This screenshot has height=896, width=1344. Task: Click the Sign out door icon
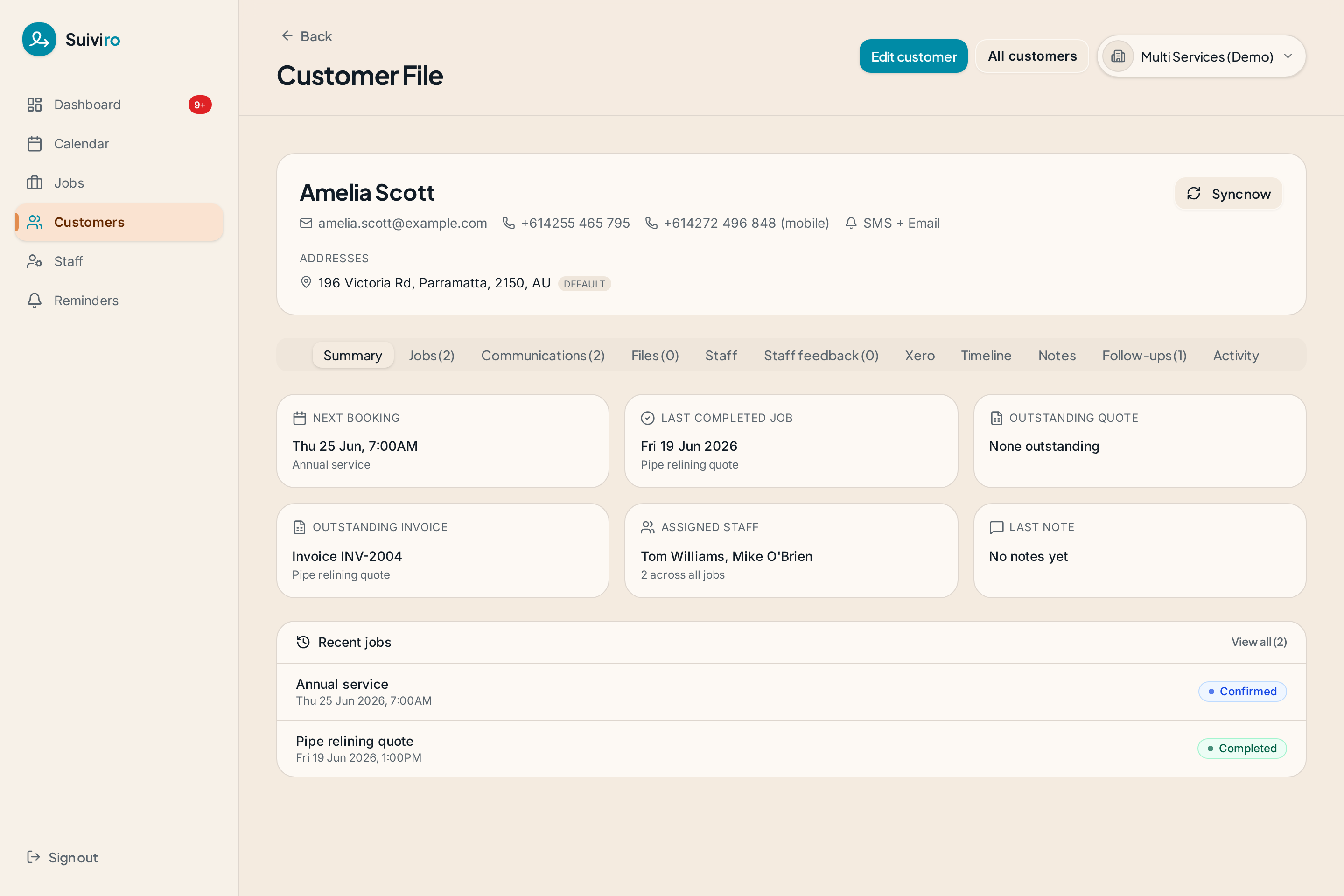pos(33,857)
